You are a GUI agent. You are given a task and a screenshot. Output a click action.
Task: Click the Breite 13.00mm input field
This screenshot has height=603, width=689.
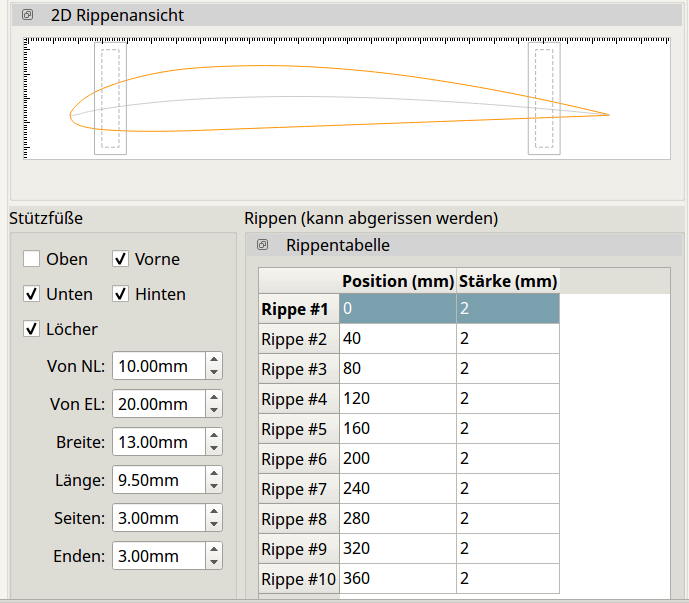157,442
